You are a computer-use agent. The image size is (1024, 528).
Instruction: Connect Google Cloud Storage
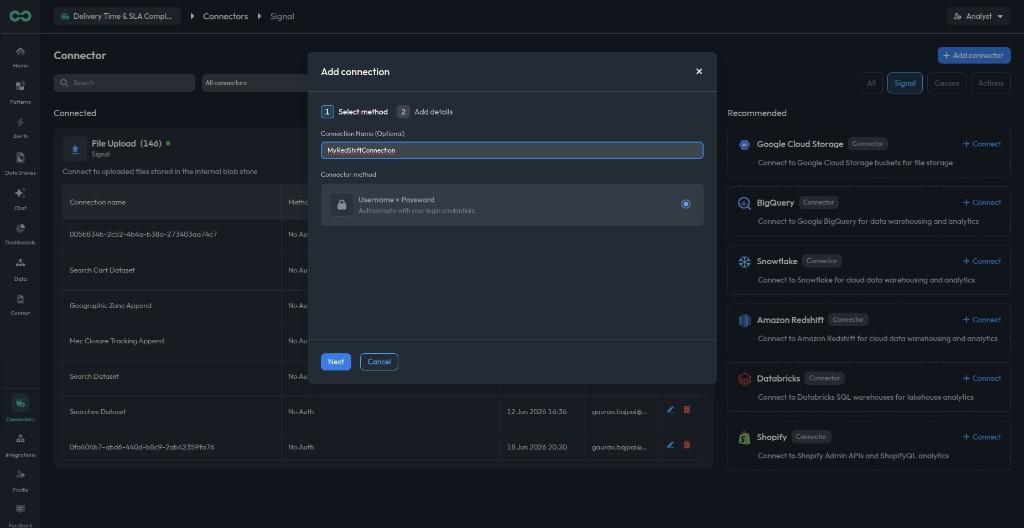982,144
